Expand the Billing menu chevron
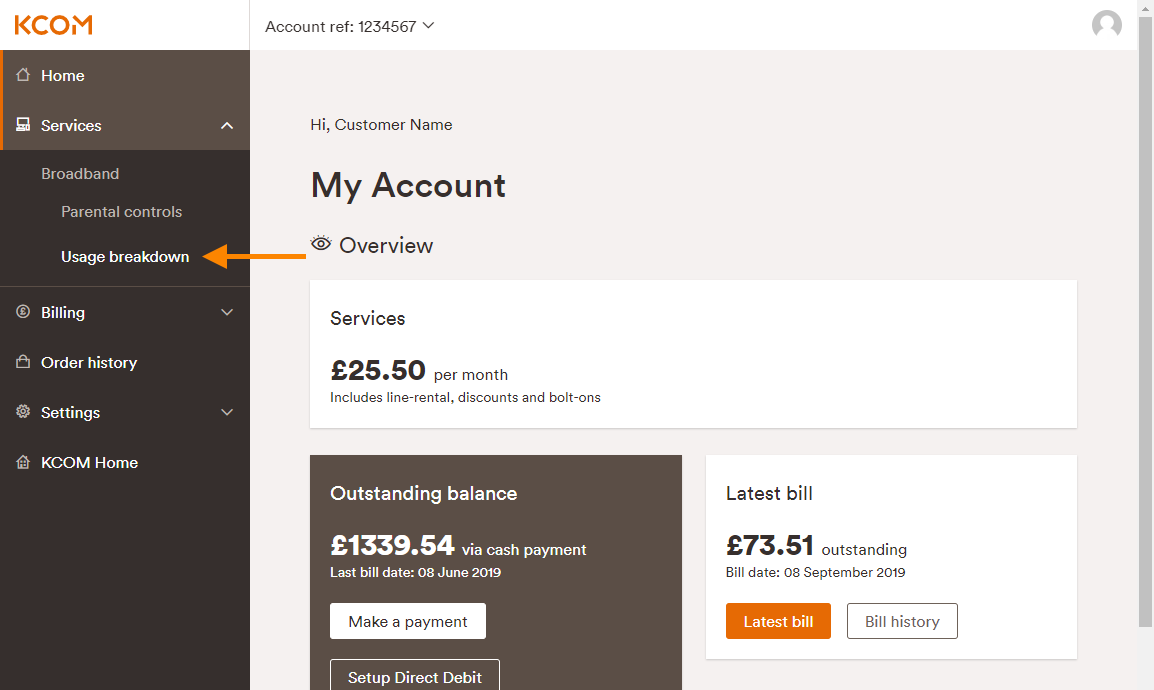 click(227, 312)
